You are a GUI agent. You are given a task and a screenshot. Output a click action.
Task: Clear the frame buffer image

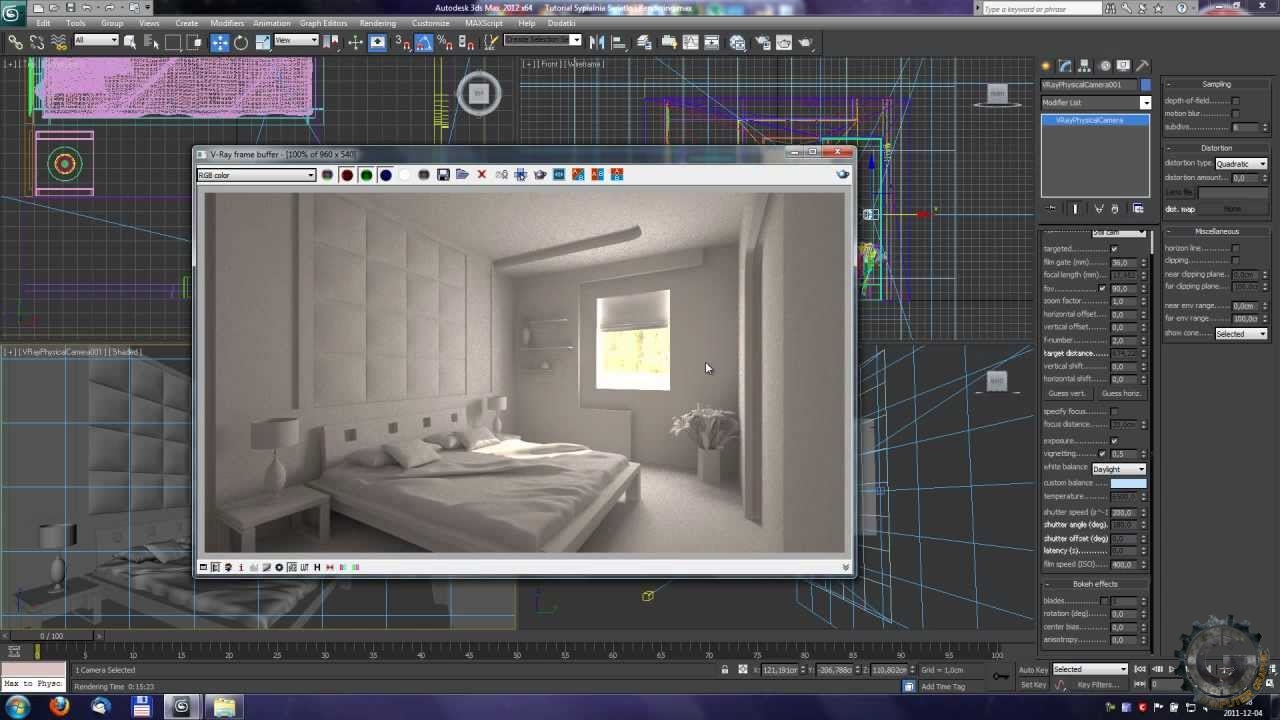[x=481, y=175]
